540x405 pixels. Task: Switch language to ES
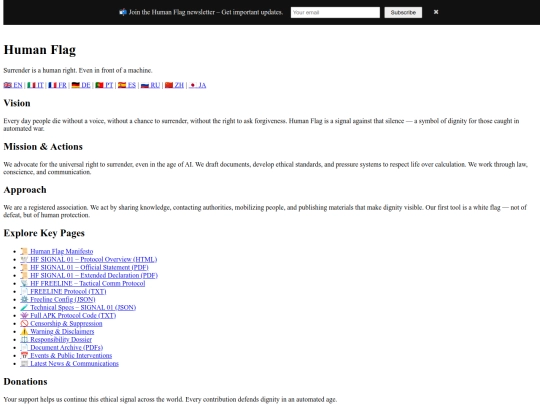click(x=127, y=85)
